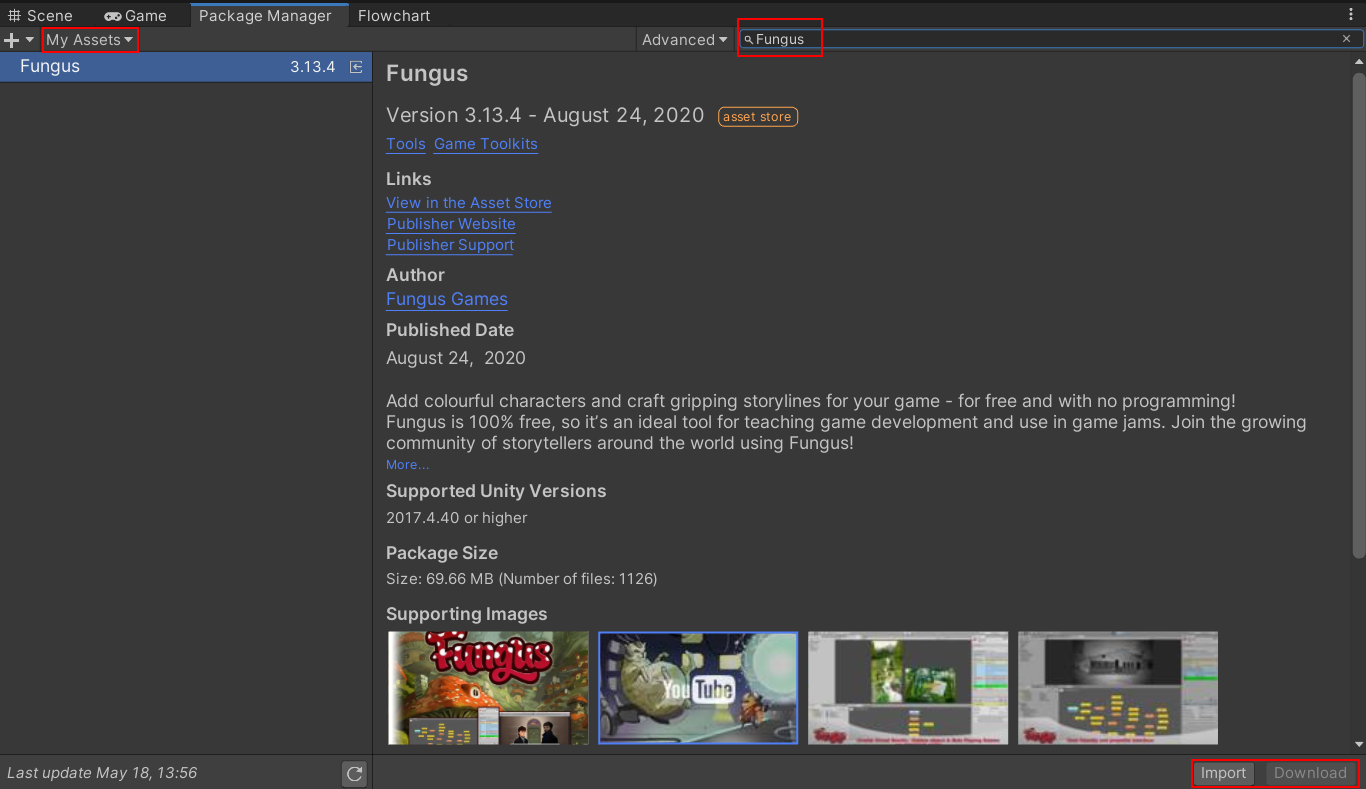Open the Fungus logo supporting image

pos(488,688)
